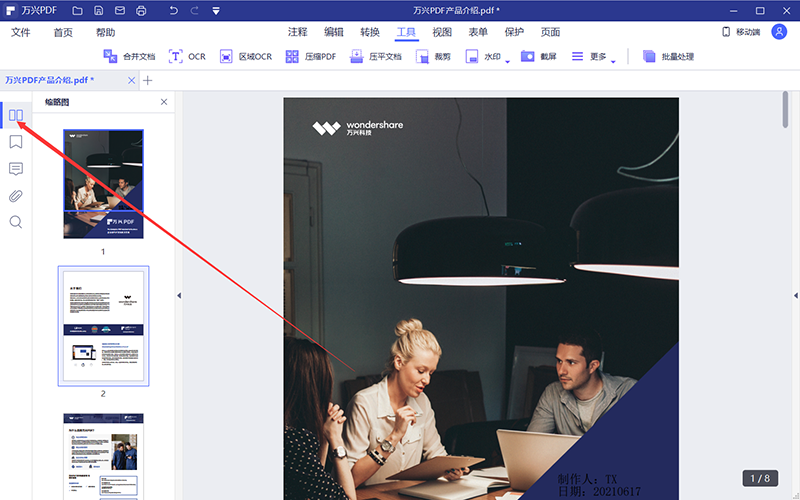This screenshot has width=800, height=500.
Task: Click the 移动端 mobile button
Action: (741, 32)
